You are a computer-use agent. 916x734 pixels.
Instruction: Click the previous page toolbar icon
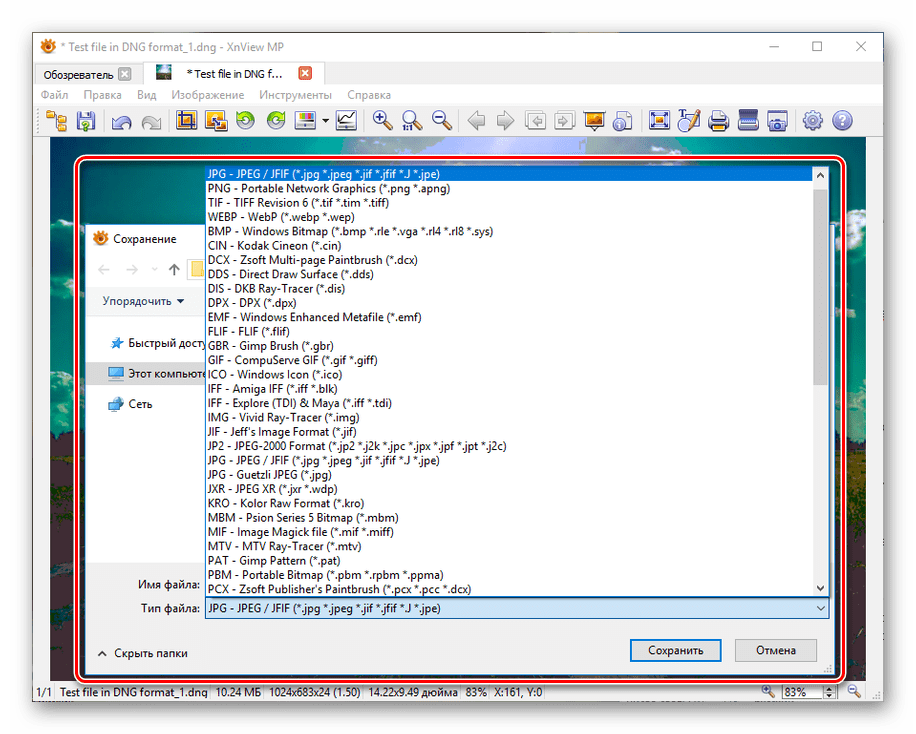[535, 121]
